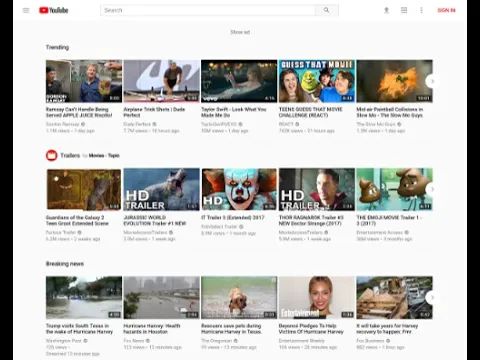Visit the Washington Post channel name
Image resolution: width=480 pixels, height=360 pixels.
[x=64, y=341]
